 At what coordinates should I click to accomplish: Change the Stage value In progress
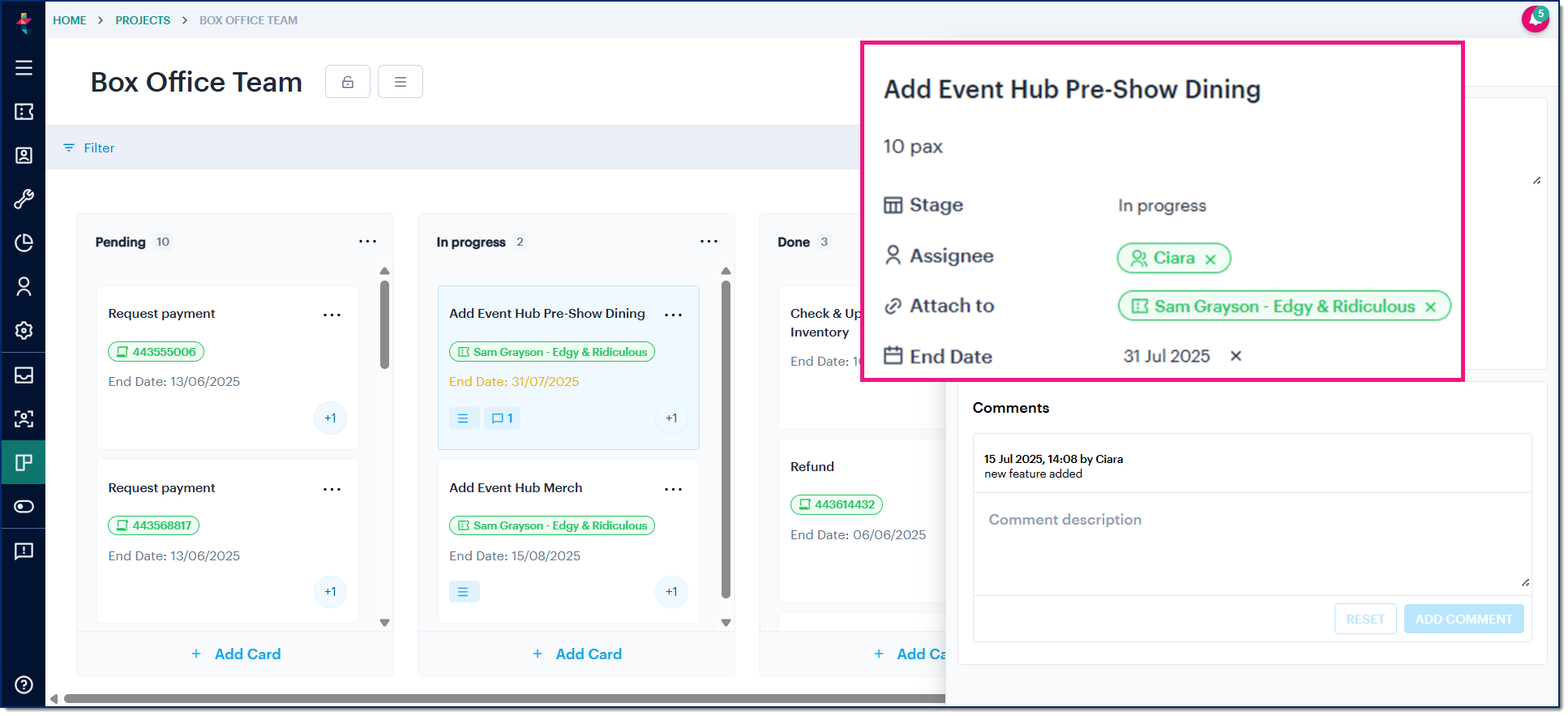1162,206
